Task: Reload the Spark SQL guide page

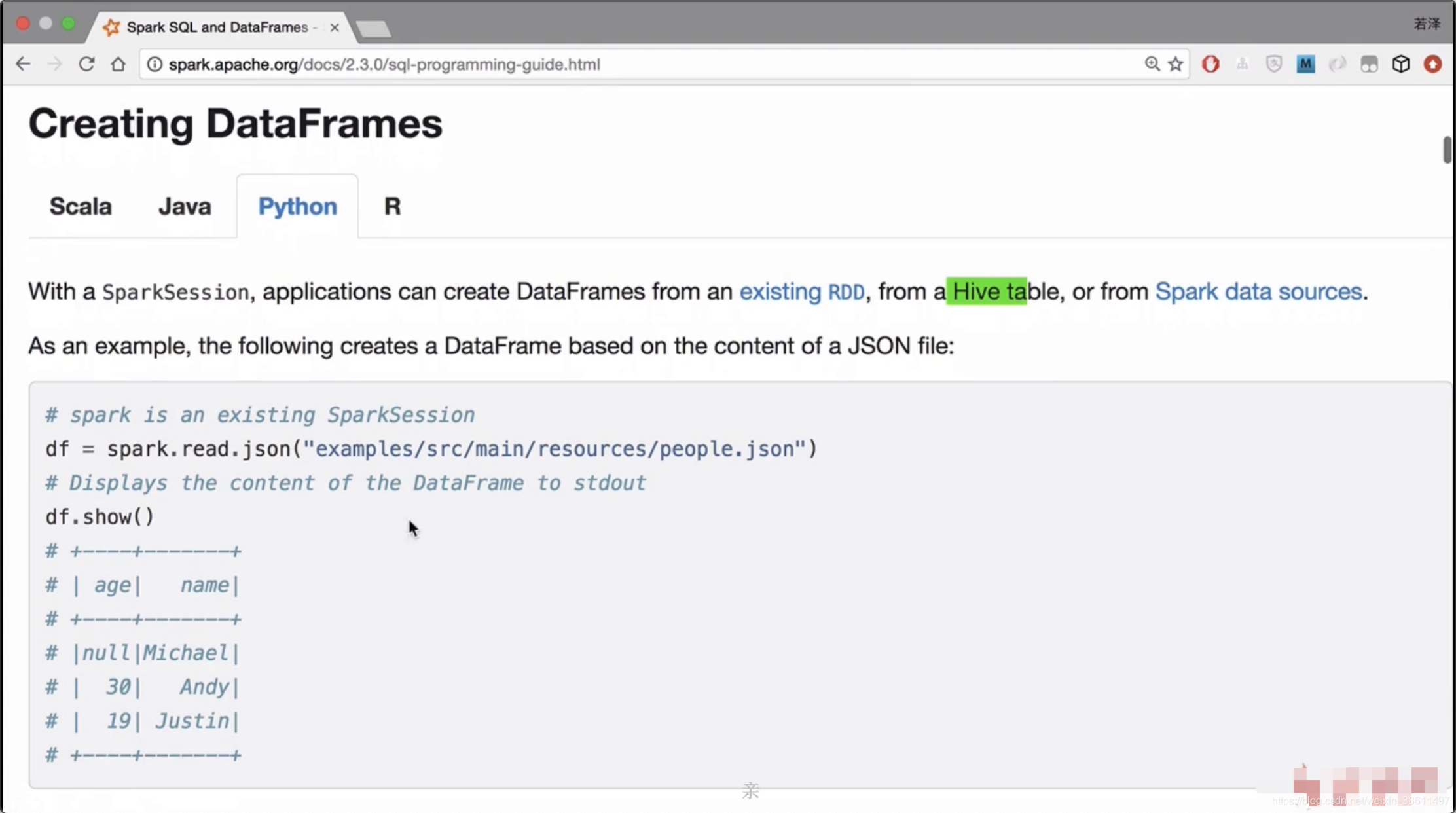Action: [x=86, y=64]
